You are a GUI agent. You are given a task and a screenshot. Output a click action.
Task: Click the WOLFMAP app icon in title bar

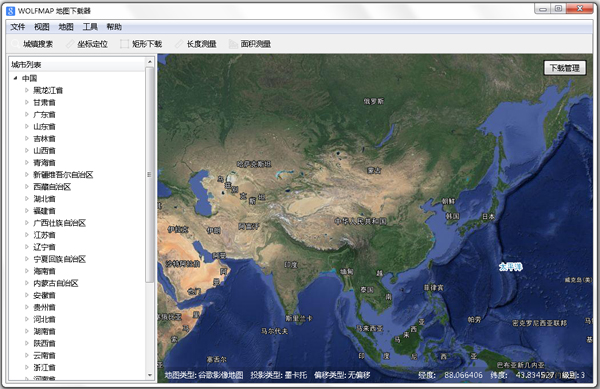10,11
